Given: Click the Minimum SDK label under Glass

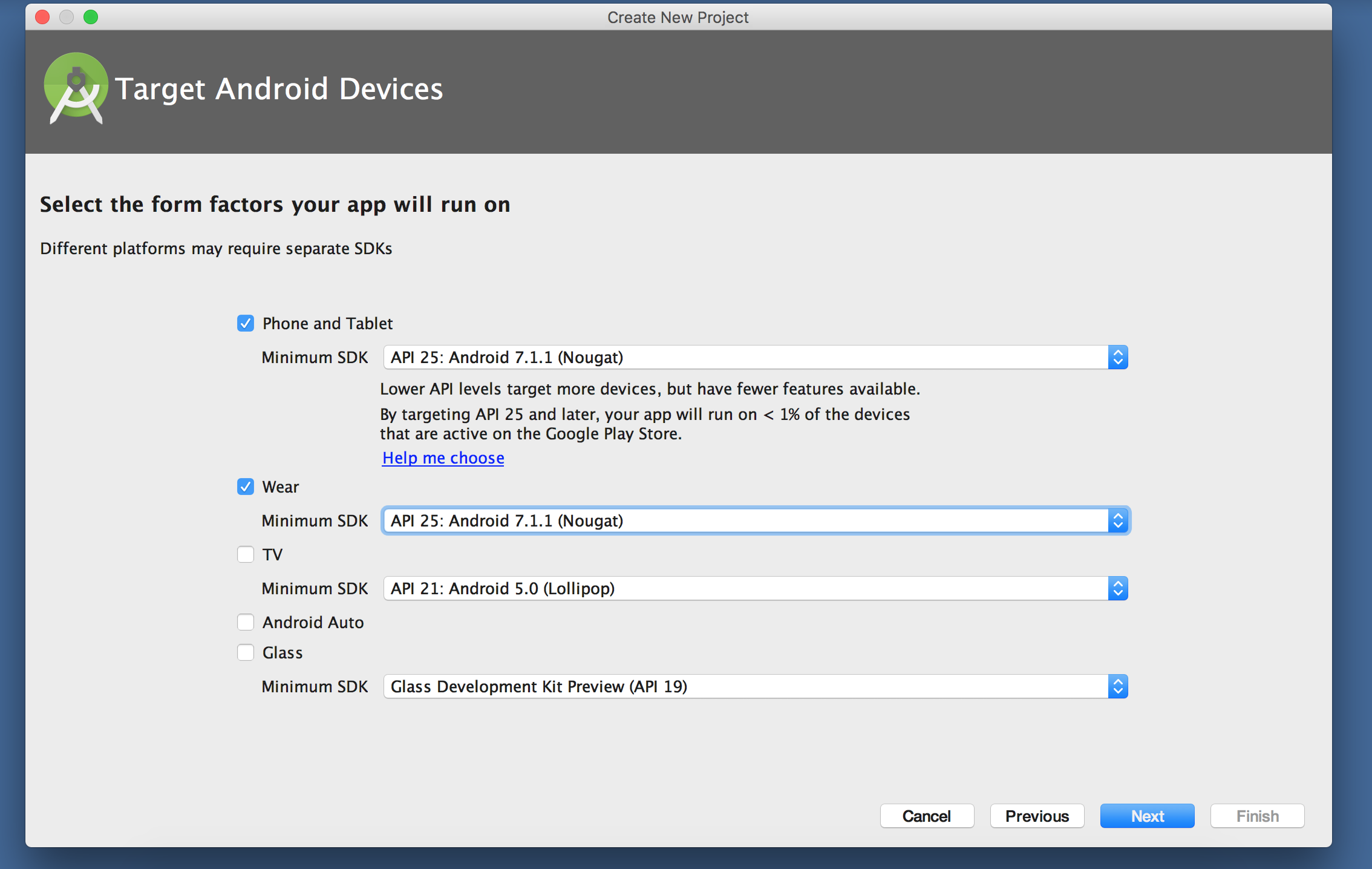Looking at the screenshot, I should 315,686.
